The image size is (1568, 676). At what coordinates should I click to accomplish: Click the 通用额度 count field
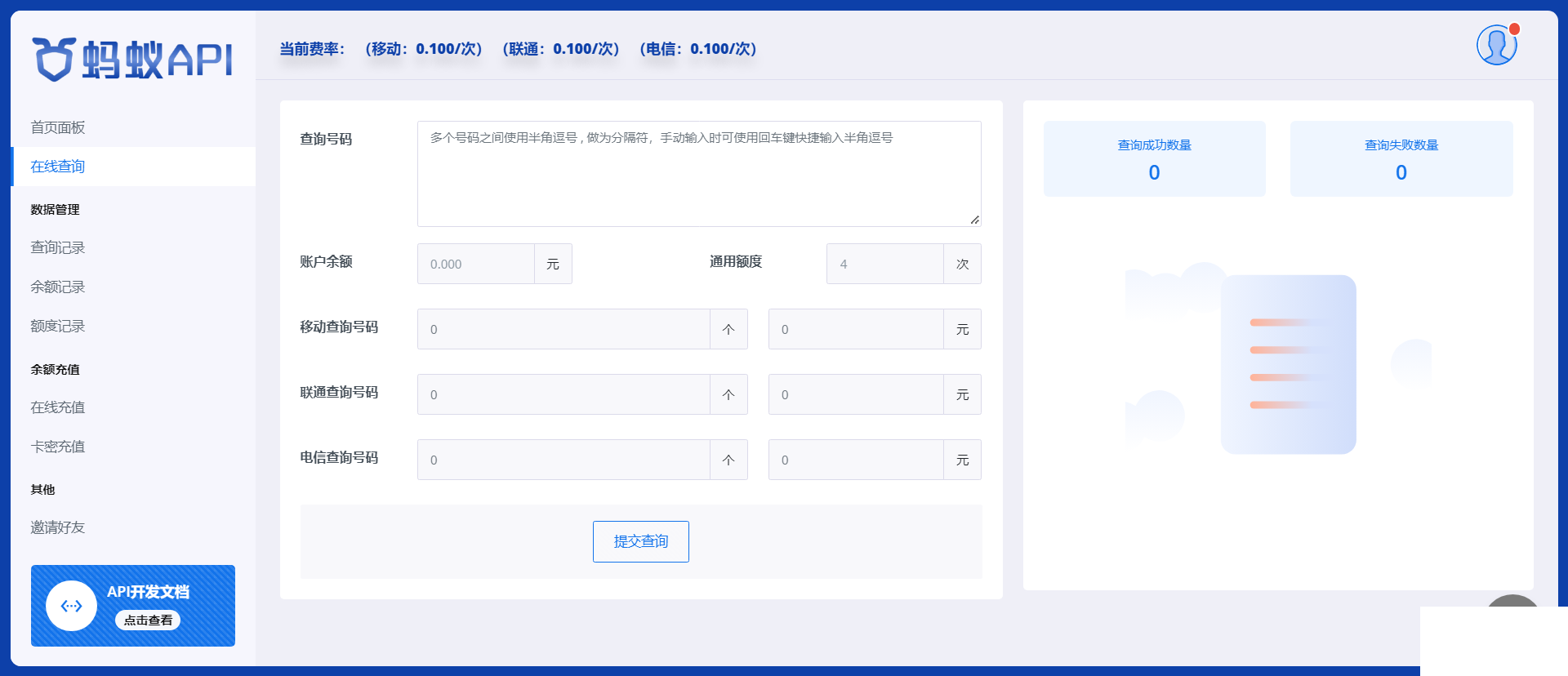[884, 264]
